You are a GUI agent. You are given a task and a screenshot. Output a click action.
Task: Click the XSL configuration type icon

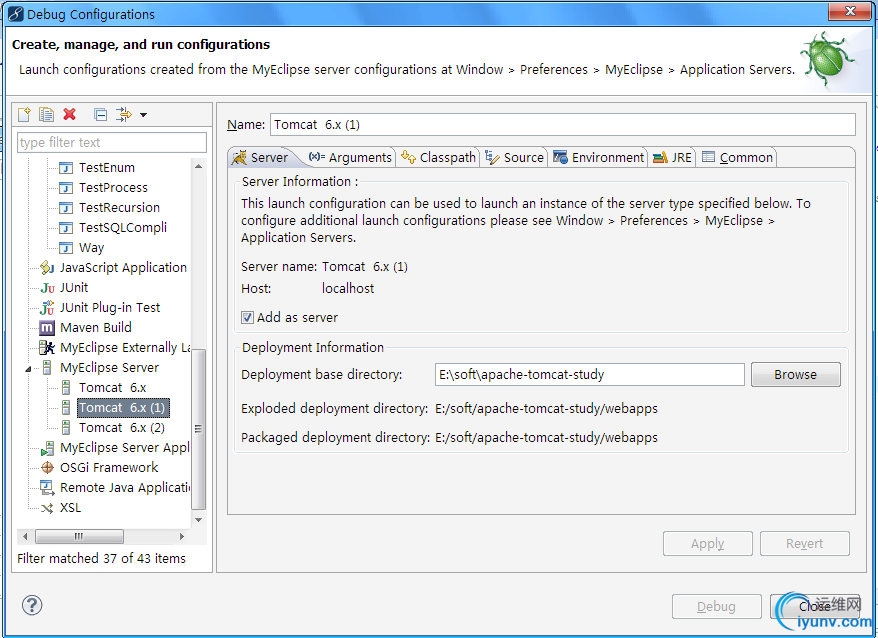(x=47, y=508)
